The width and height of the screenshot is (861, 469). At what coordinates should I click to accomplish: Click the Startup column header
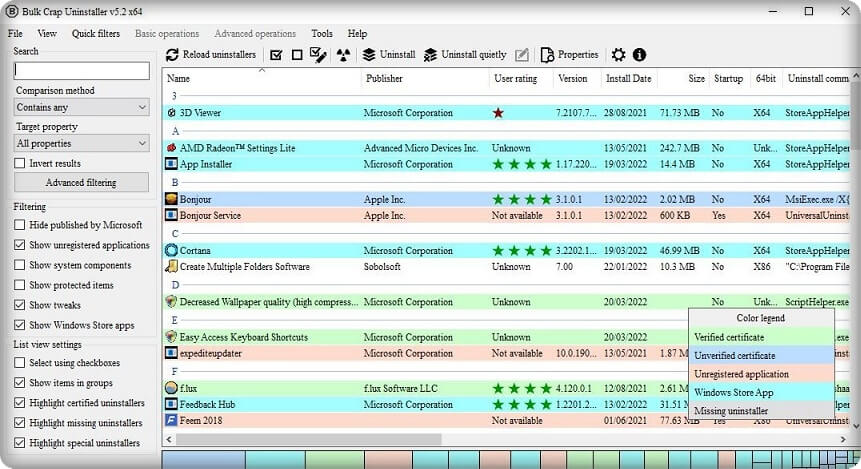point(728,79)
